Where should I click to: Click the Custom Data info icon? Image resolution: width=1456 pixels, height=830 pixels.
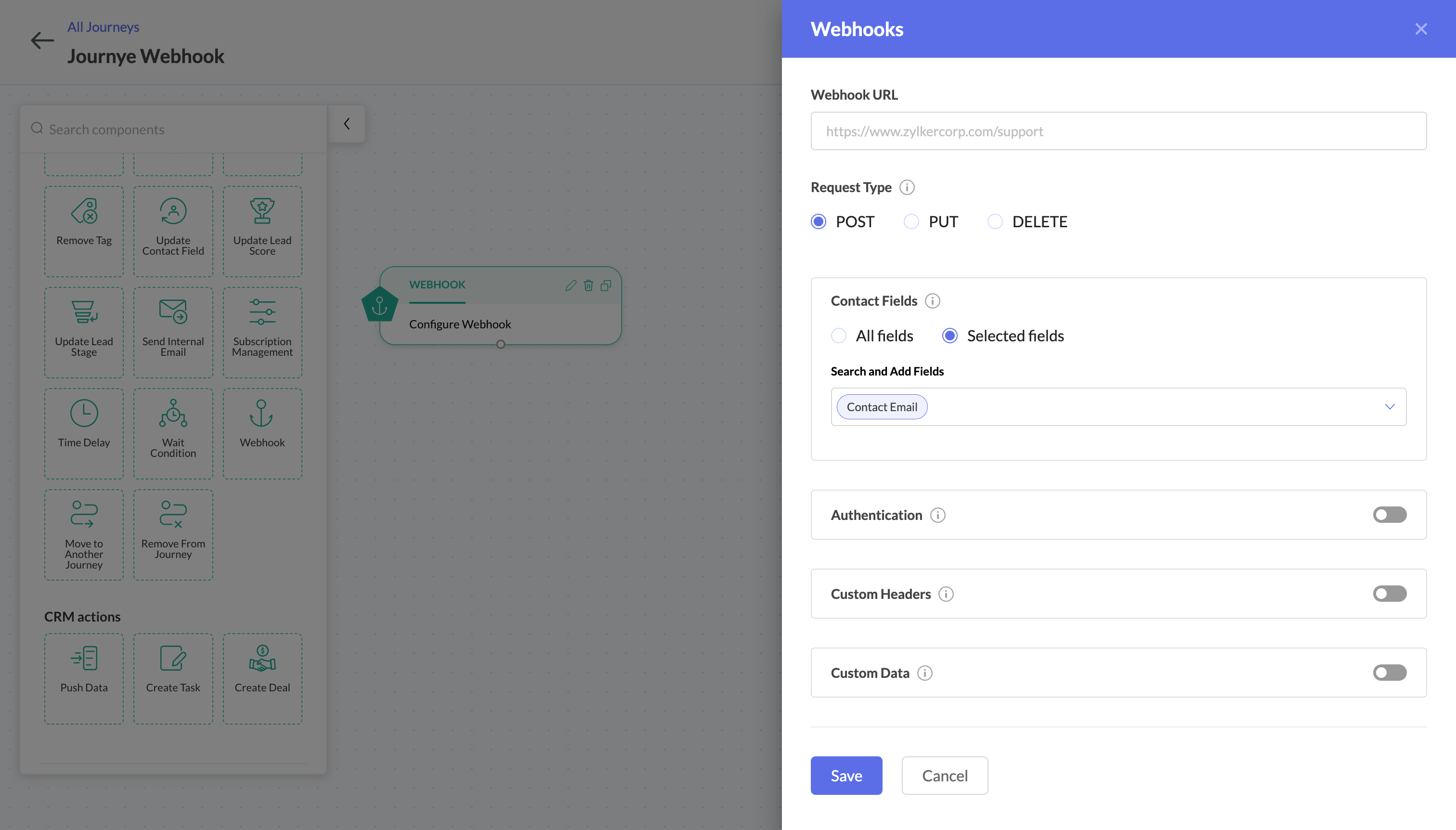pyautogui.click(x=924, y=673)
